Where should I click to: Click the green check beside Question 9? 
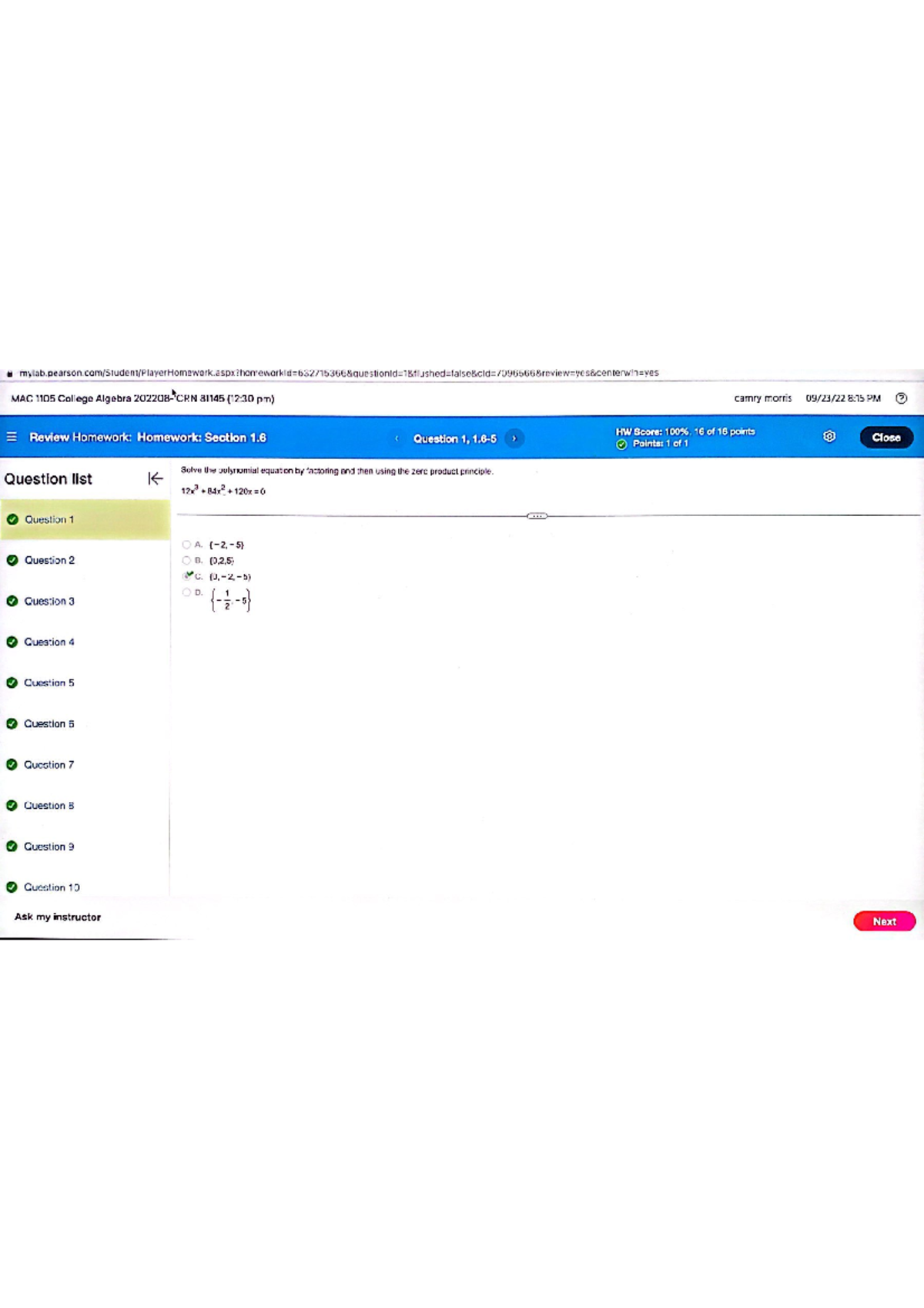[12, 846]
